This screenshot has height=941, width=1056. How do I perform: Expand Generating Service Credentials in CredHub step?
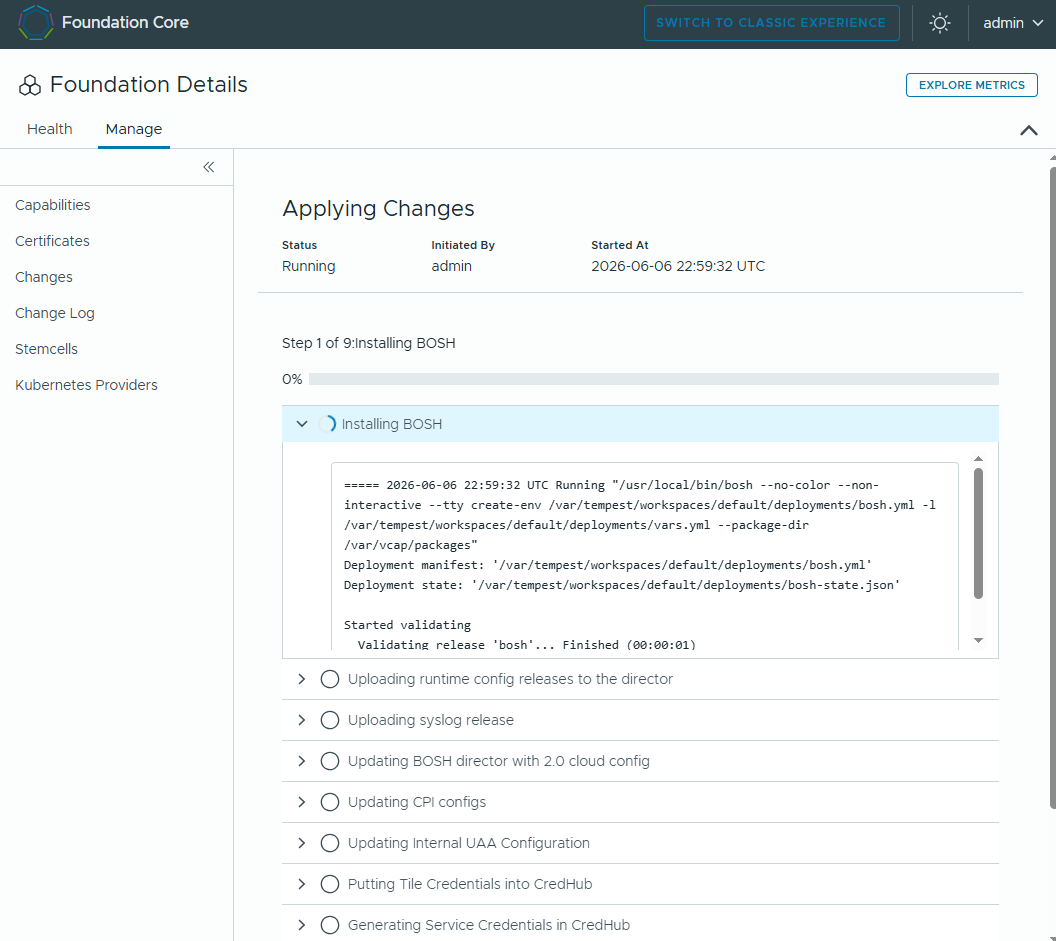pos(302,926)
